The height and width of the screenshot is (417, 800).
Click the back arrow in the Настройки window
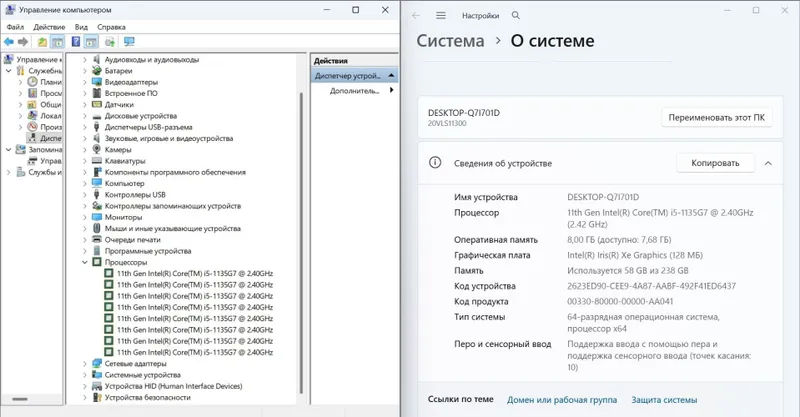416,16
